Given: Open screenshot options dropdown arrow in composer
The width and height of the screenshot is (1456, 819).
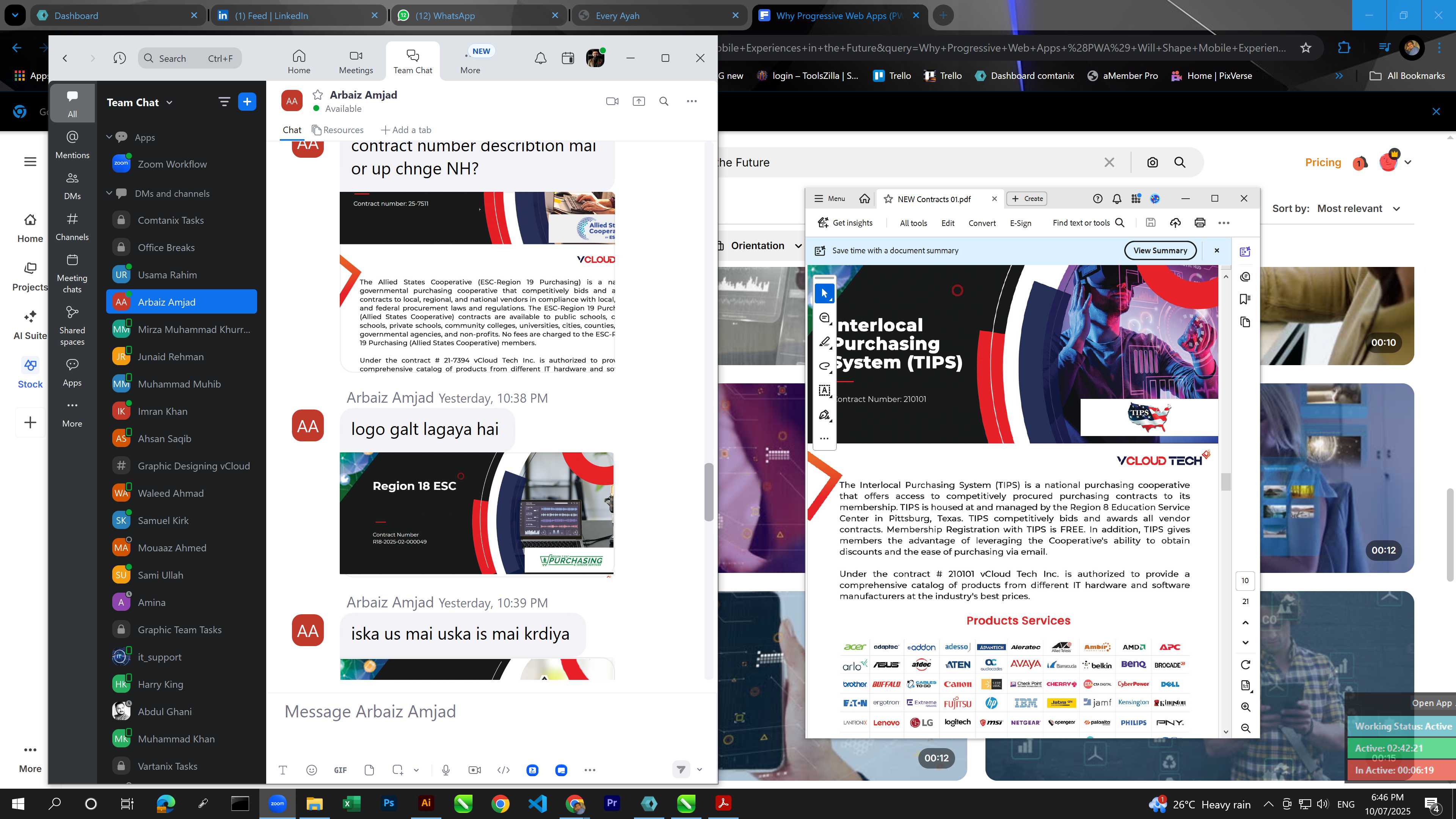Looking at the screenshot, I should tap(416, 770).
